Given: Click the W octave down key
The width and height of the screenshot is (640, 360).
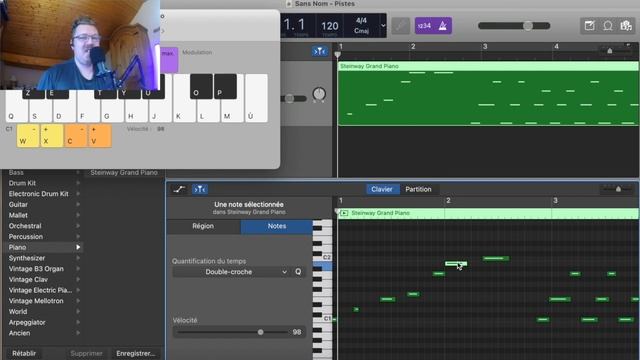Looking at the screenshot, I should pyautogui.click(x=28, y=136).
